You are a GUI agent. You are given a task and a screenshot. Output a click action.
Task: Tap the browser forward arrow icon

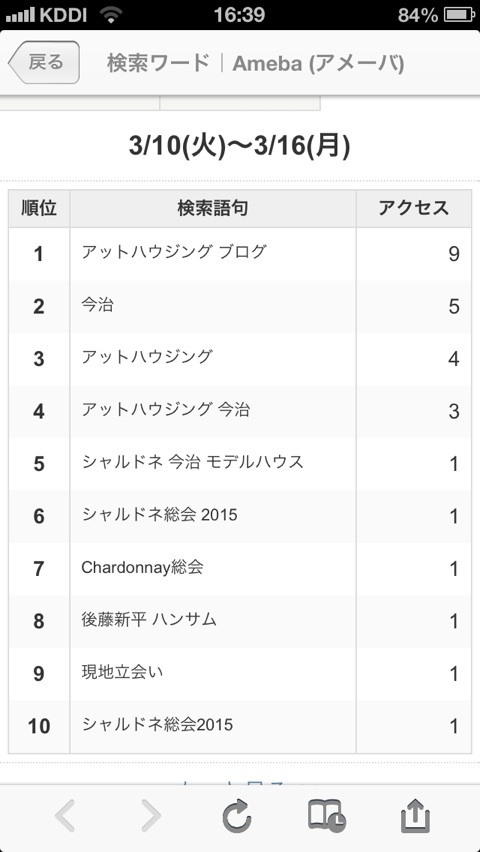151,816
